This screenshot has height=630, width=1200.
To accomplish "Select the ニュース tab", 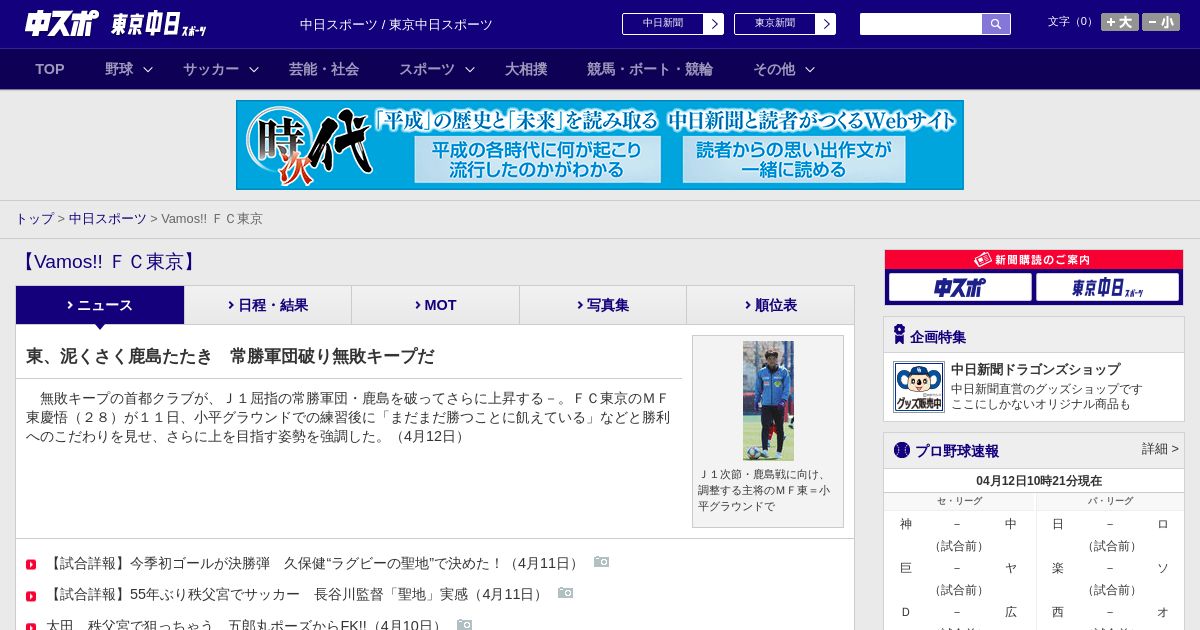I will pyautogui.click(x=100, y=305).
